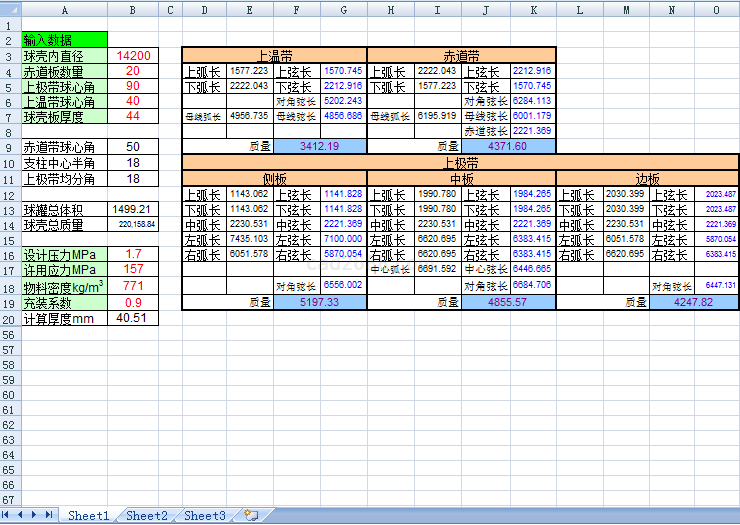Select column O header
Image resolution: width=740 pixels, height=525 pixels.
(716, 10)
